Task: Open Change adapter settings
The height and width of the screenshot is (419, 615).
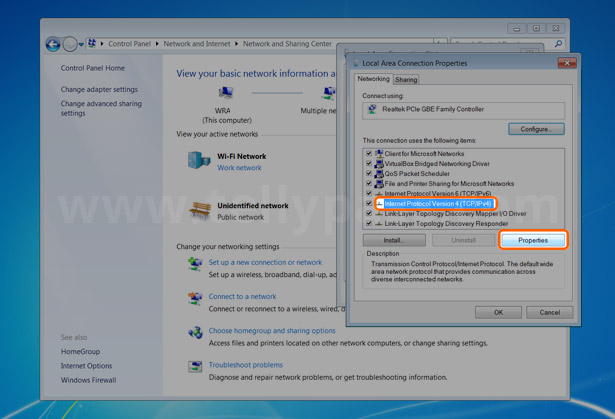Action: click(x=99, y=89)
